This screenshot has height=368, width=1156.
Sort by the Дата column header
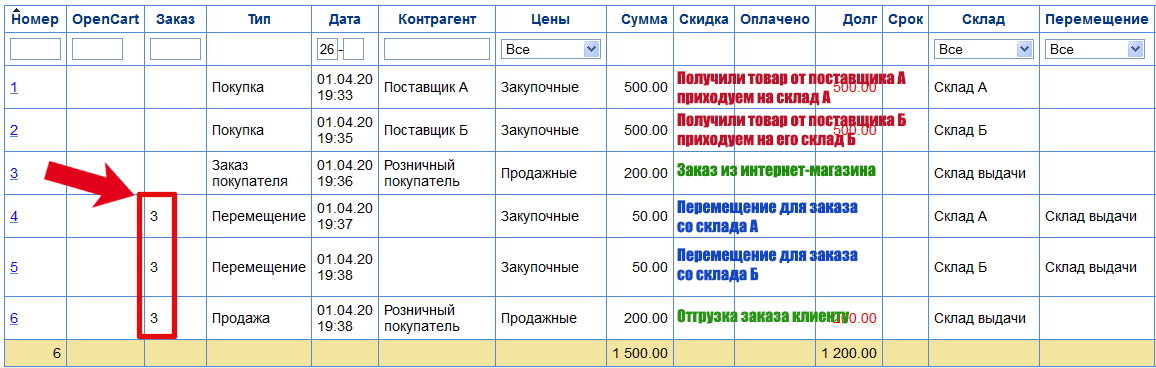[x=344, y=20]
